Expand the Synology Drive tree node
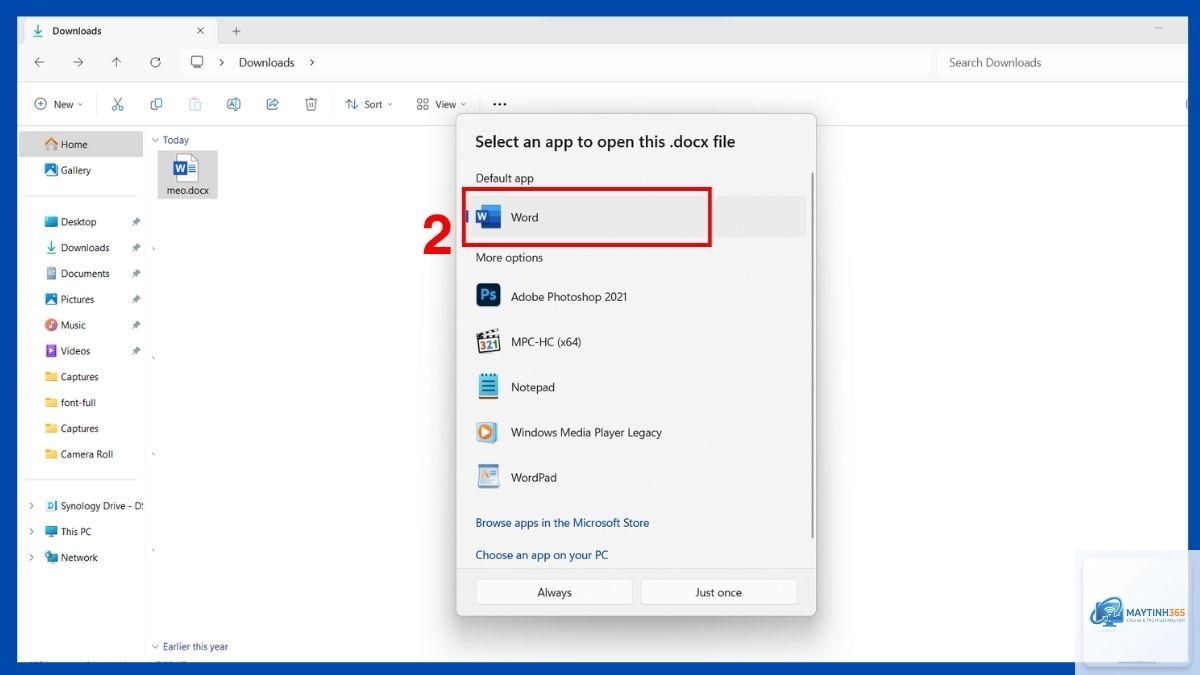The height and width of the screenshot is (675, 1200). tap(31, 506)
